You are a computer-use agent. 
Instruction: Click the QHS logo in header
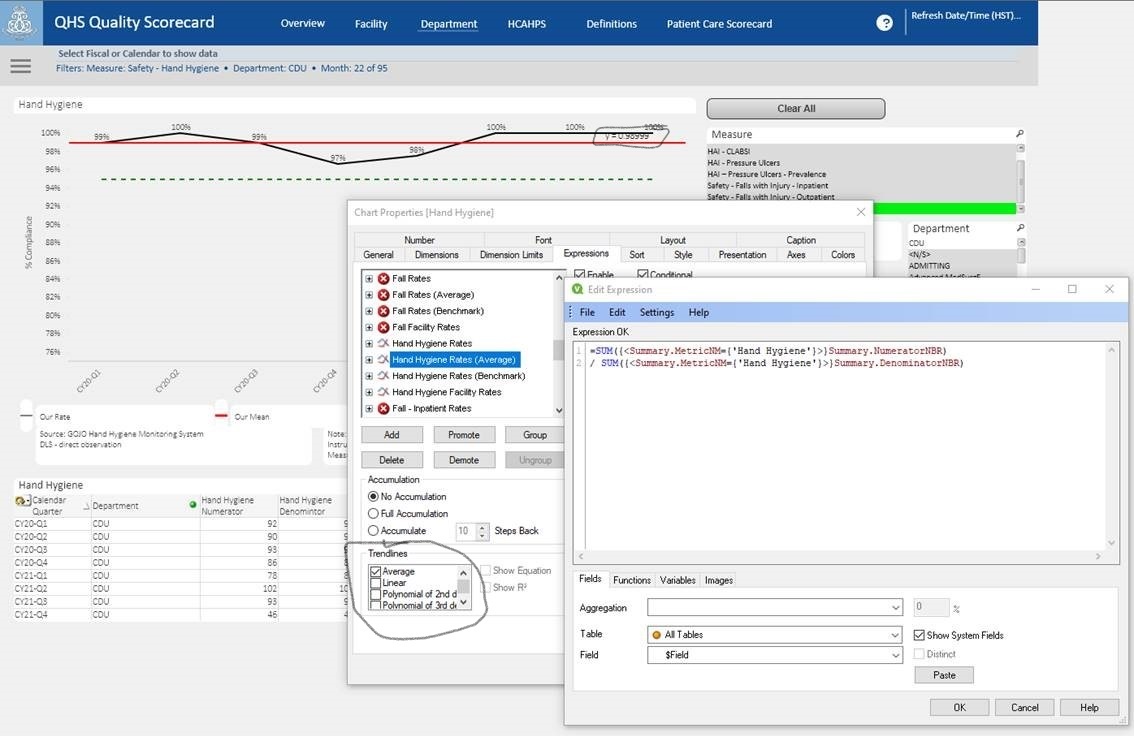(21, 22)
